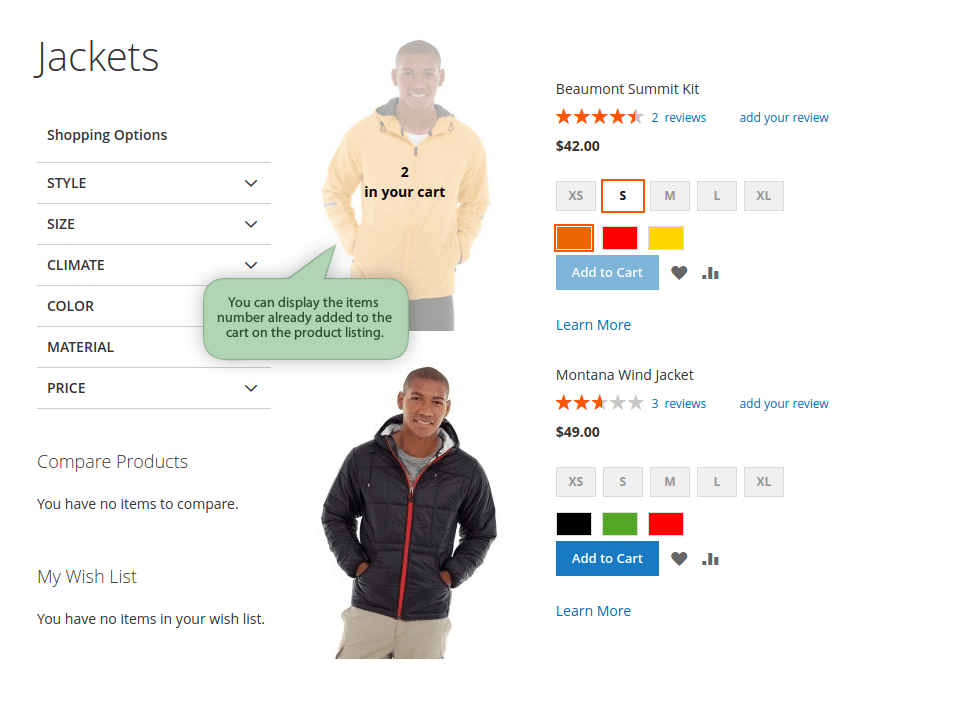Add Montana Wind Jacket to cart
The height and width of the screenshot is (704, 960).
tap(607, 558)
